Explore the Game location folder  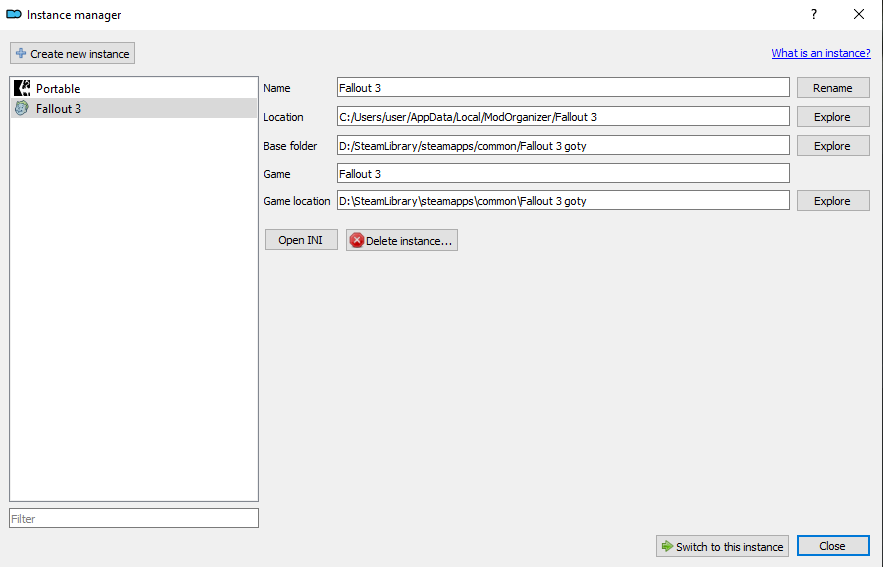pos(833,201)
